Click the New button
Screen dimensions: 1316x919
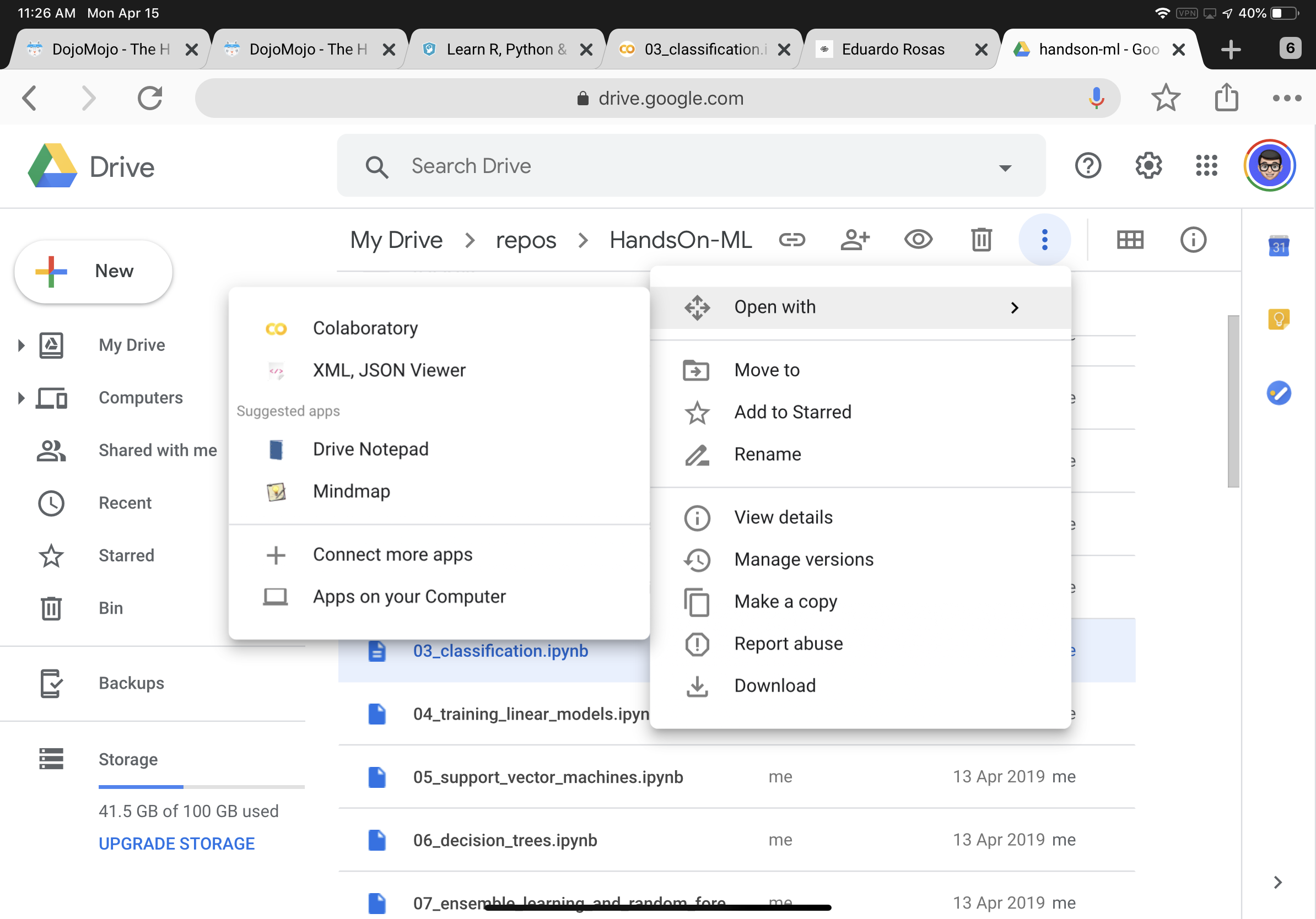coord(94,271)
